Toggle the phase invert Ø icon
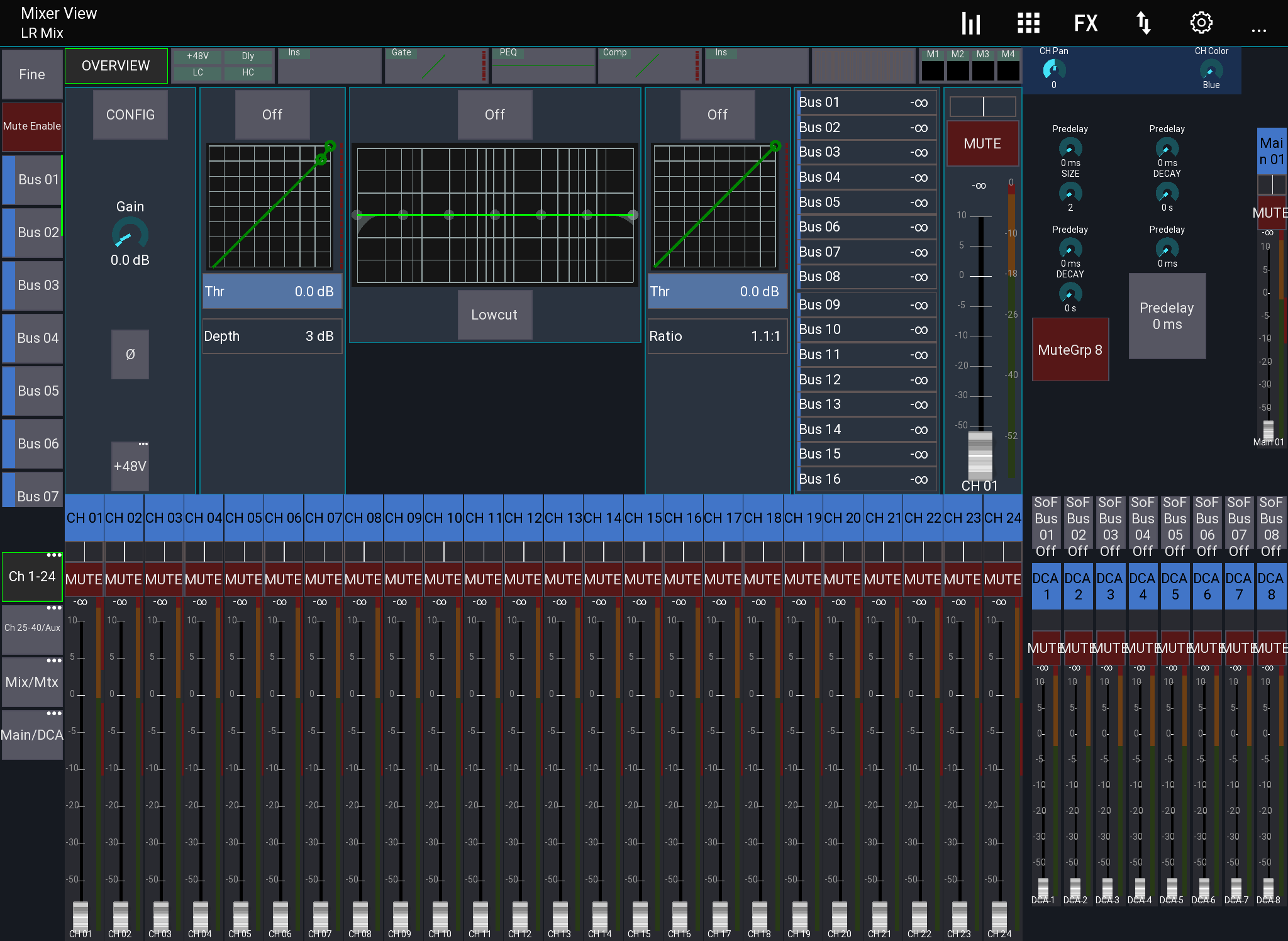This screenshot has height=941, width=1288. [130, 354]
